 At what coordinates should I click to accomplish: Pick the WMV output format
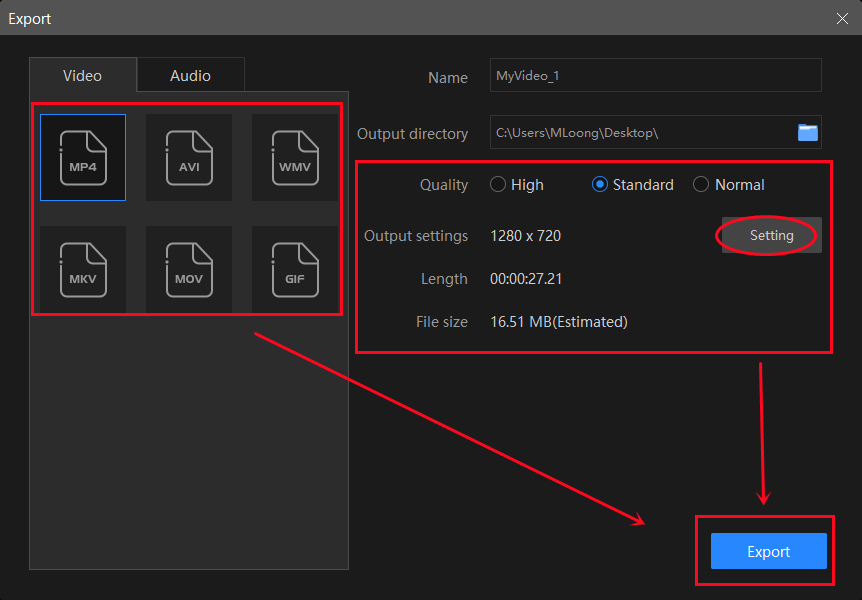(294, 157)
